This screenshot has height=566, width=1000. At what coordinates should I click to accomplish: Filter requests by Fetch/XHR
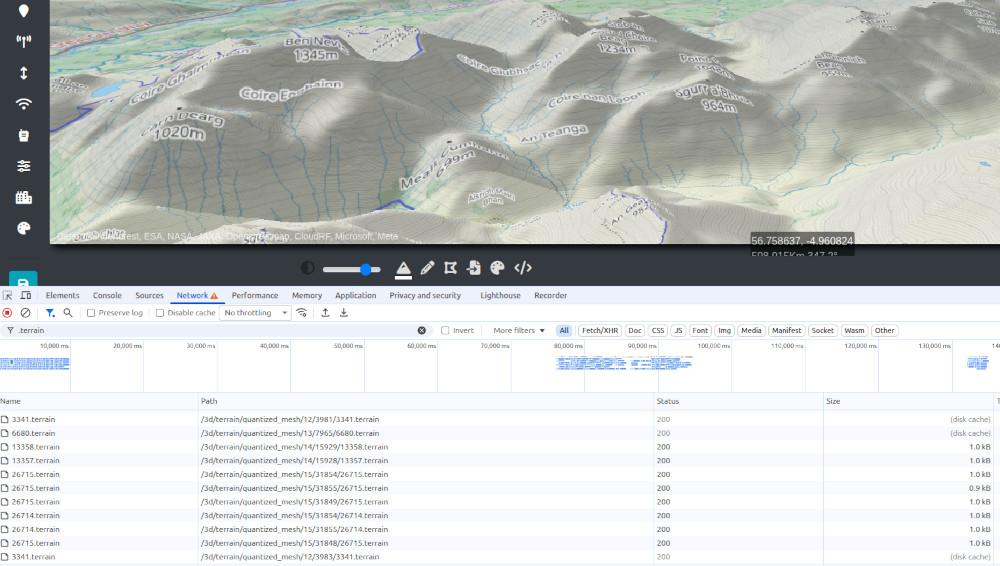pos(600,330)
